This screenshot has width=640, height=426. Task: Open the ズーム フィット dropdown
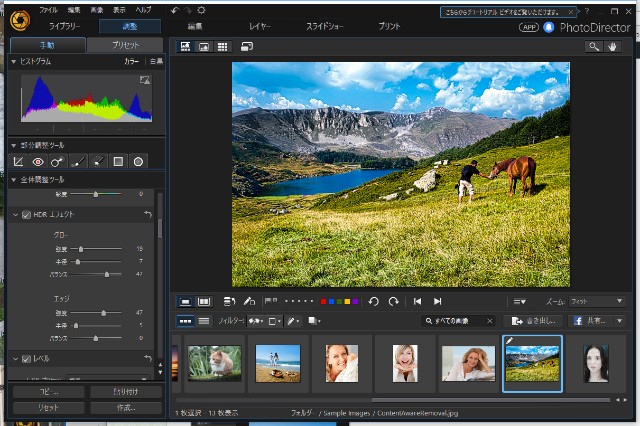pos(596,301)
